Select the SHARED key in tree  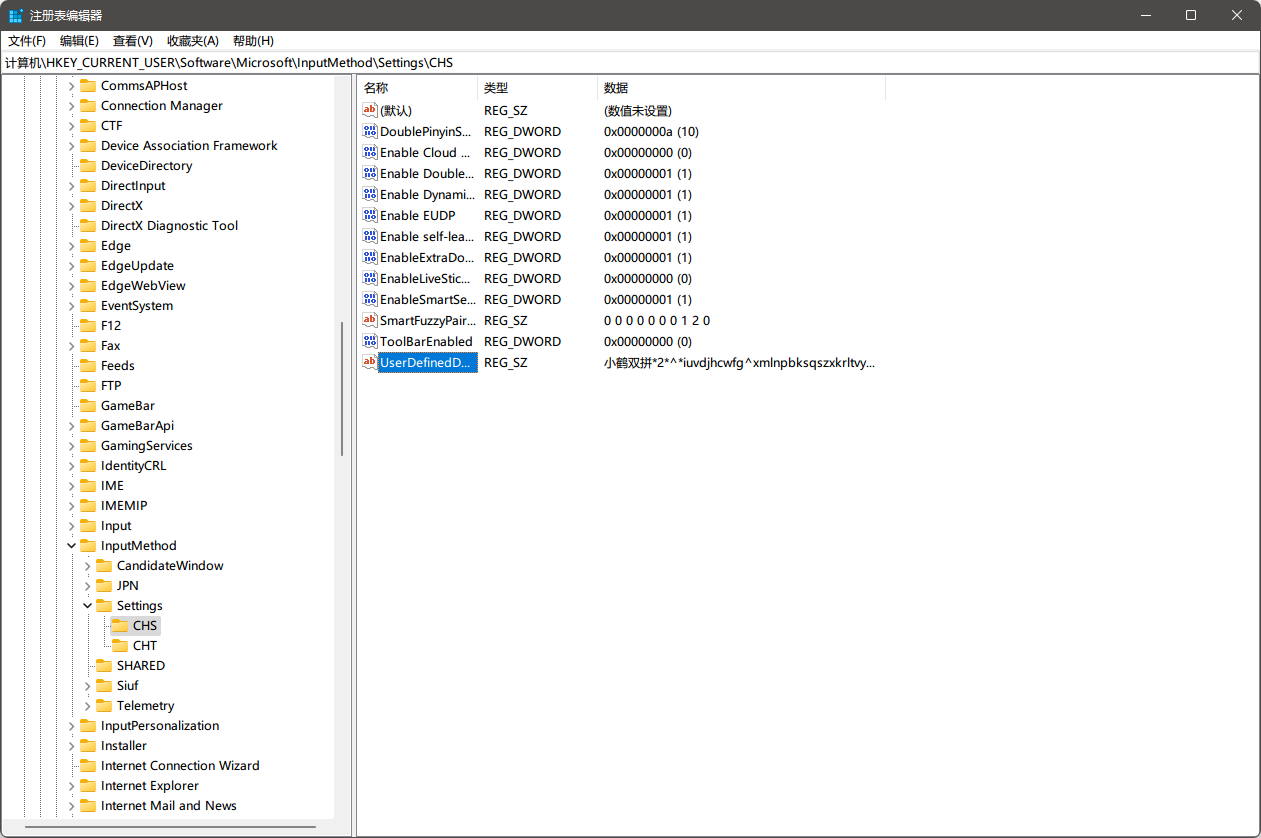140,666
